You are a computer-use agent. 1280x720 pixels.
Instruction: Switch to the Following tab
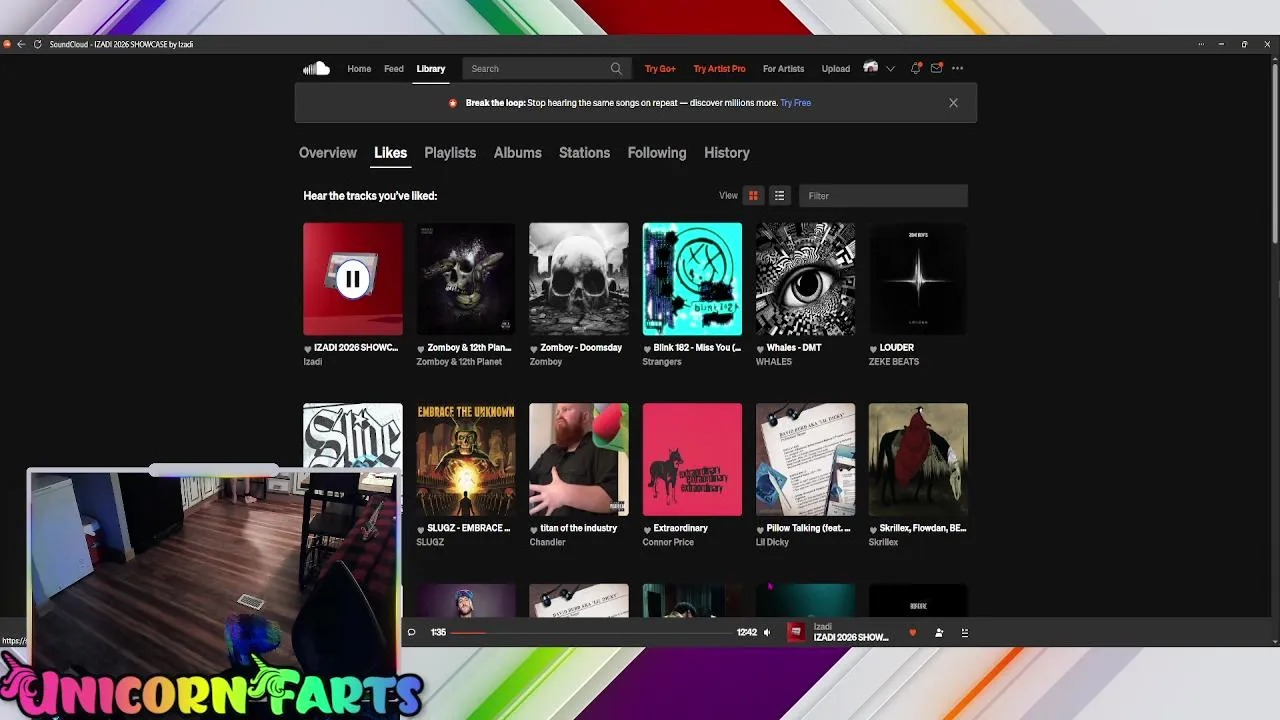pyautogui.click(x=657, y=153)
